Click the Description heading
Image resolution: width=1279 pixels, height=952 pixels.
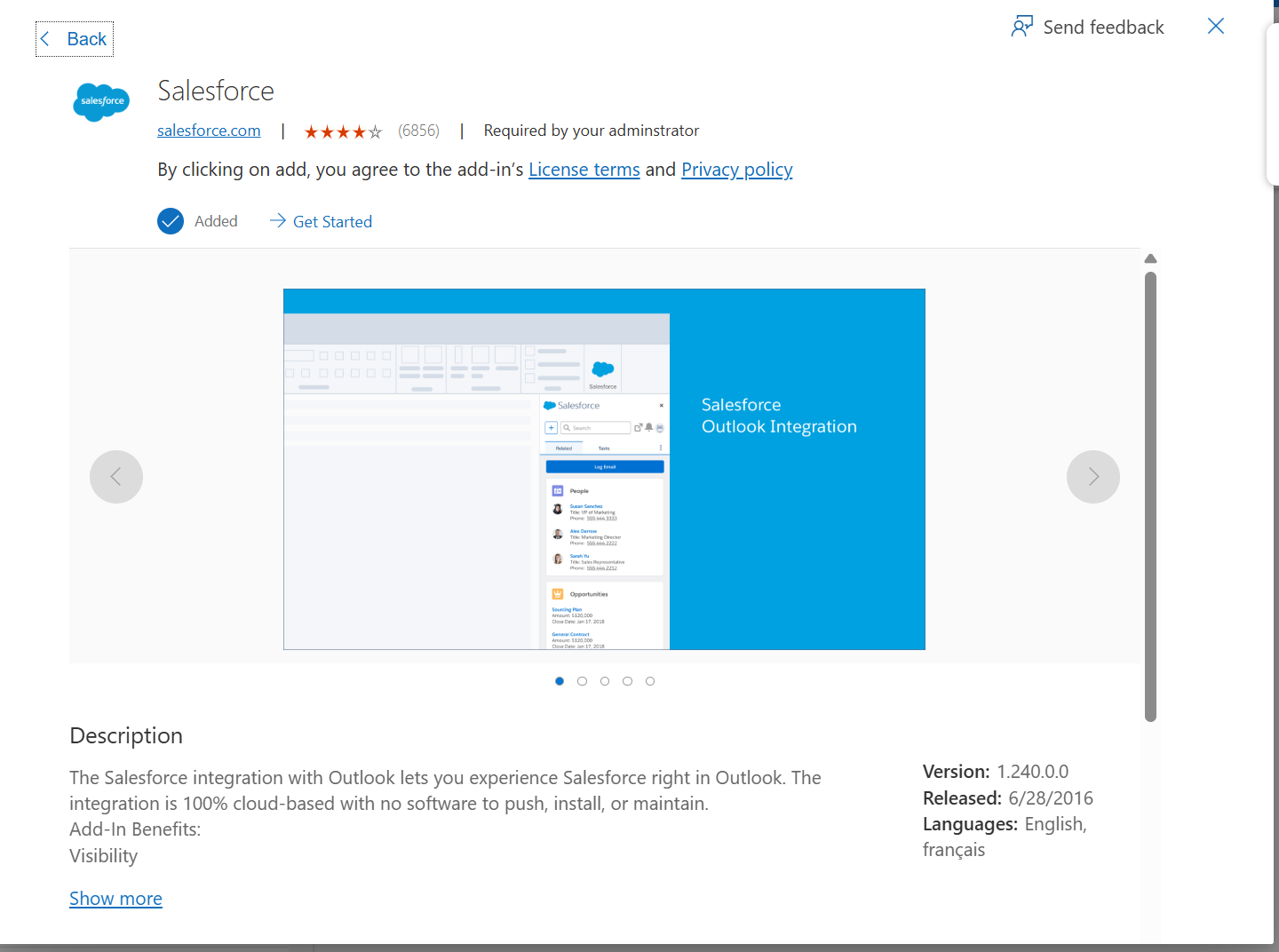click(x=126, y=735)
